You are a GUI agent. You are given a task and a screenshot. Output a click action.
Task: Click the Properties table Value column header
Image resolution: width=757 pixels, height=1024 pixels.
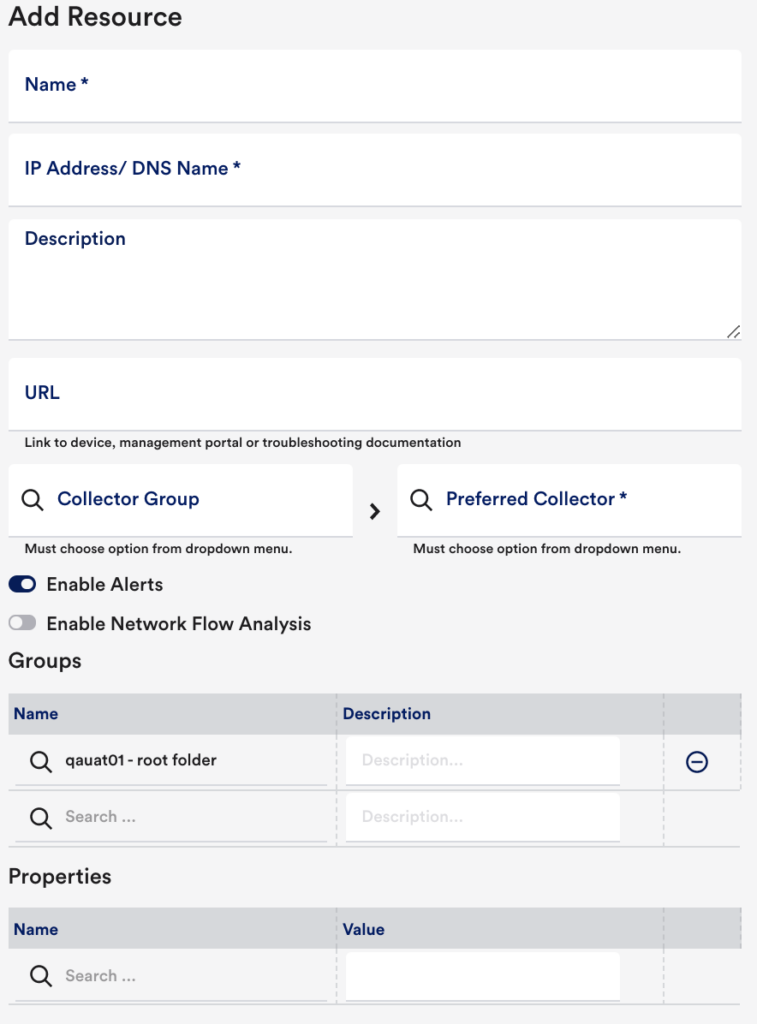coord(364,929)
